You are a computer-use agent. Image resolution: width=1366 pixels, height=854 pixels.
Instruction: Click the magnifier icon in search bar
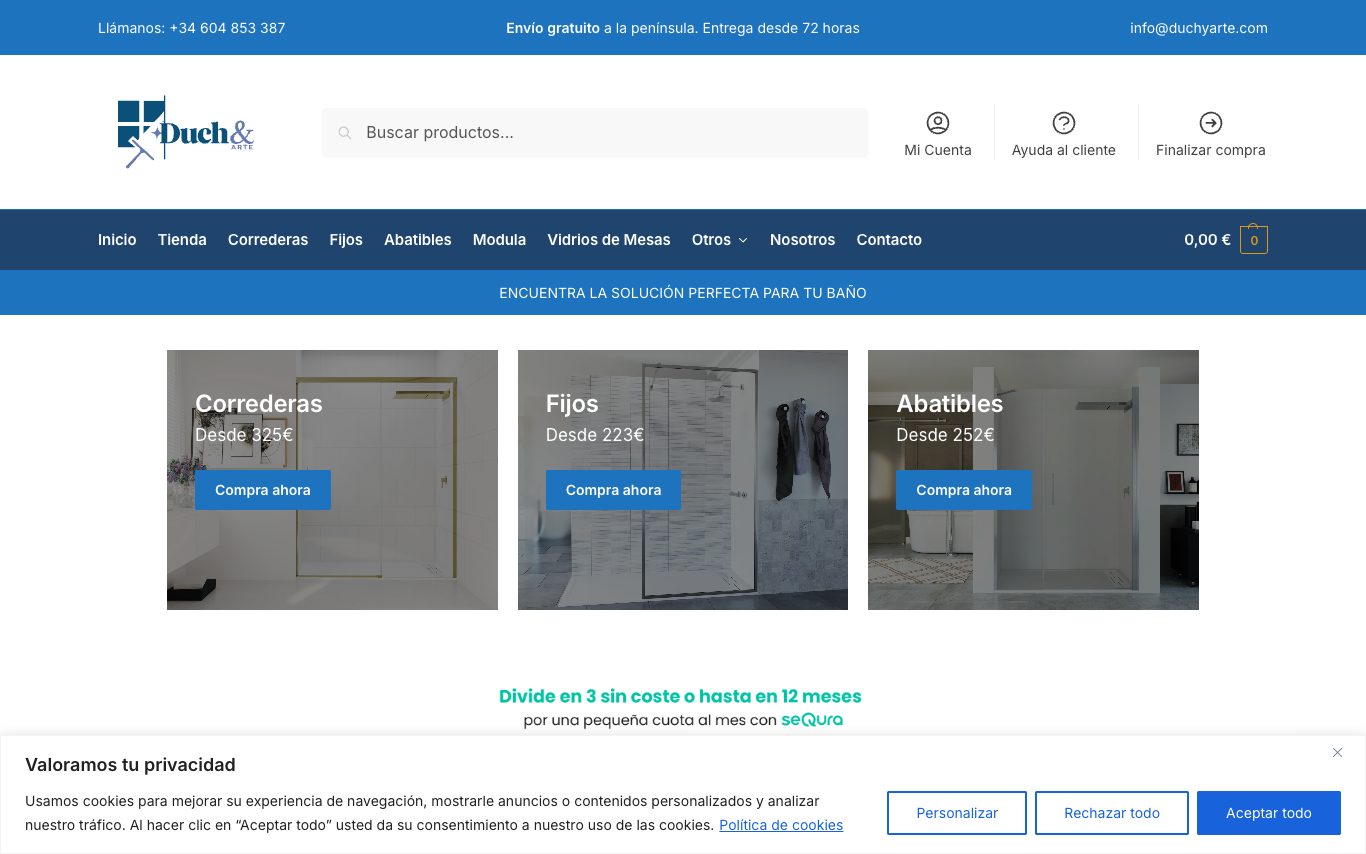tap(345, 133)
